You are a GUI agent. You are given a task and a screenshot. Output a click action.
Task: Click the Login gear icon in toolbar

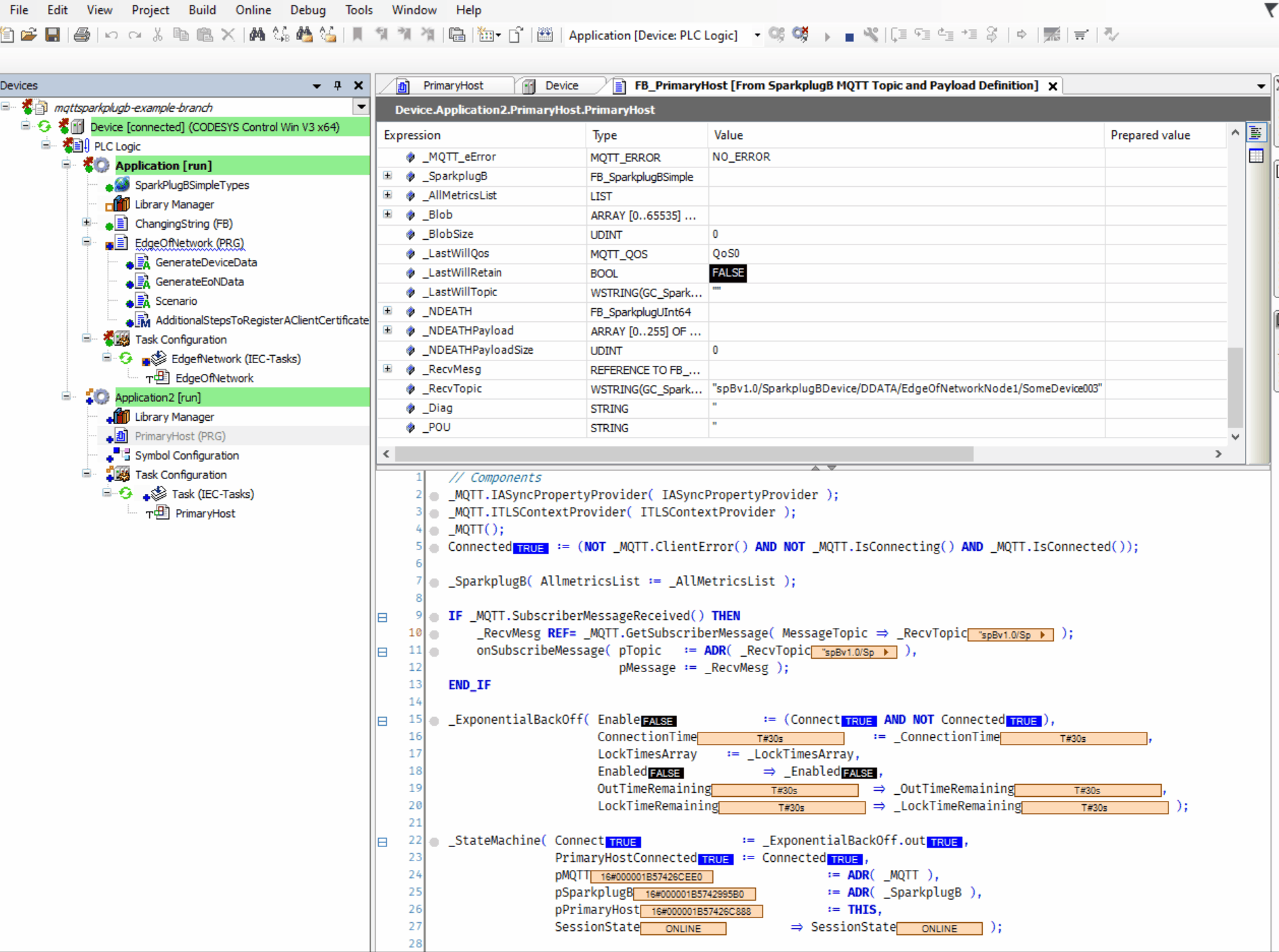777,35
